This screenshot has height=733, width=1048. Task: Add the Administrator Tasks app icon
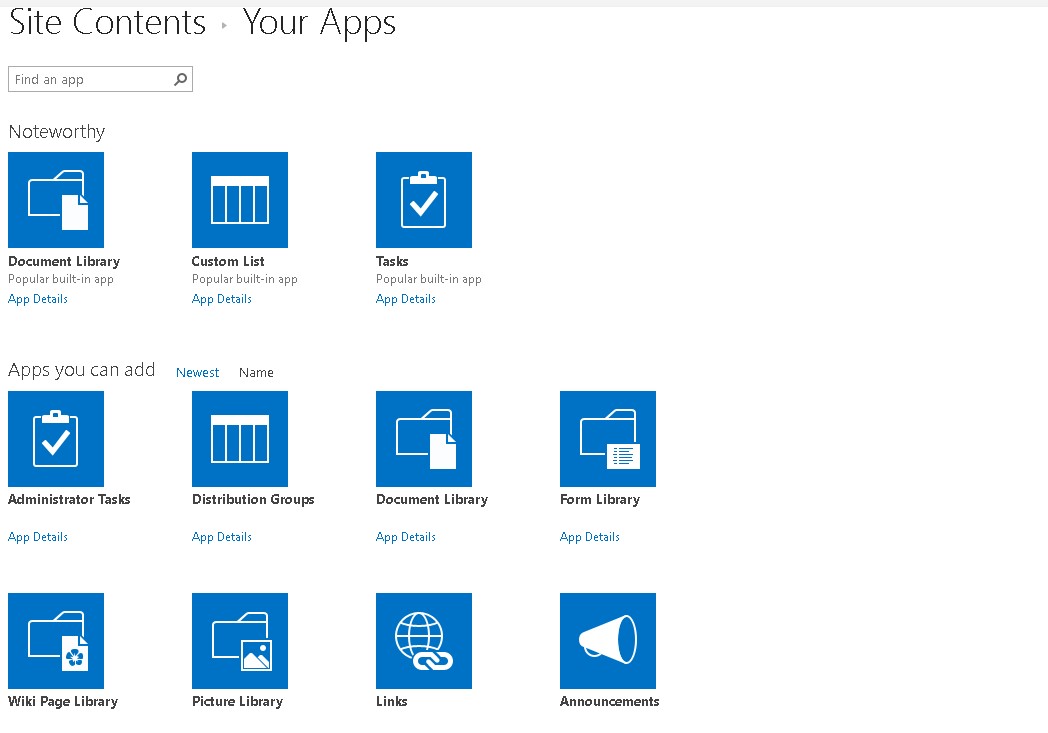pyautogui.click(x=56, y=439)
